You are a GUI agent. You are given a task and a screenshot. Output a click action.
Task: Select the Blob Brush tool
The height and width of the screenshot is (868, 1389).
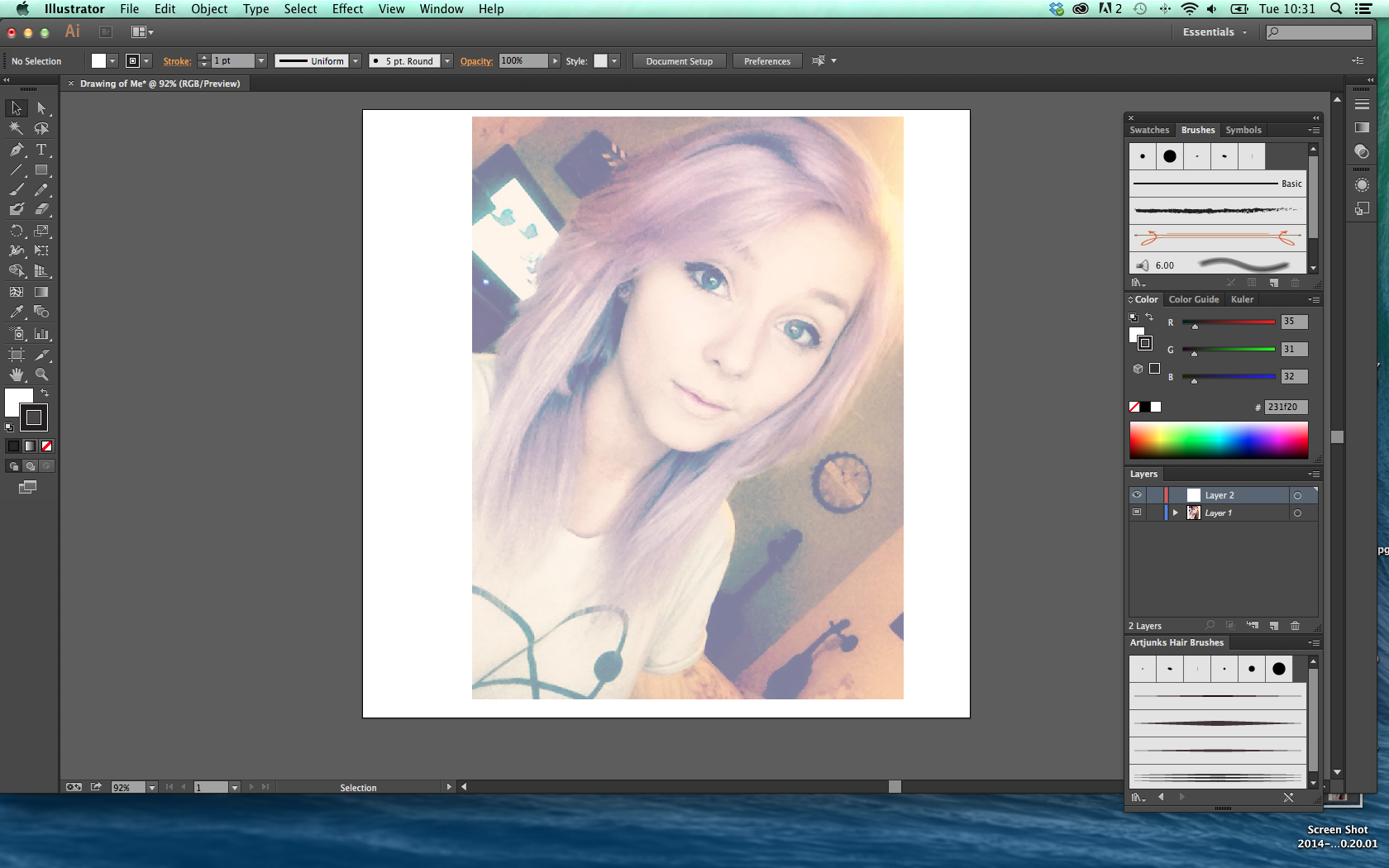(x=17, y=209)
